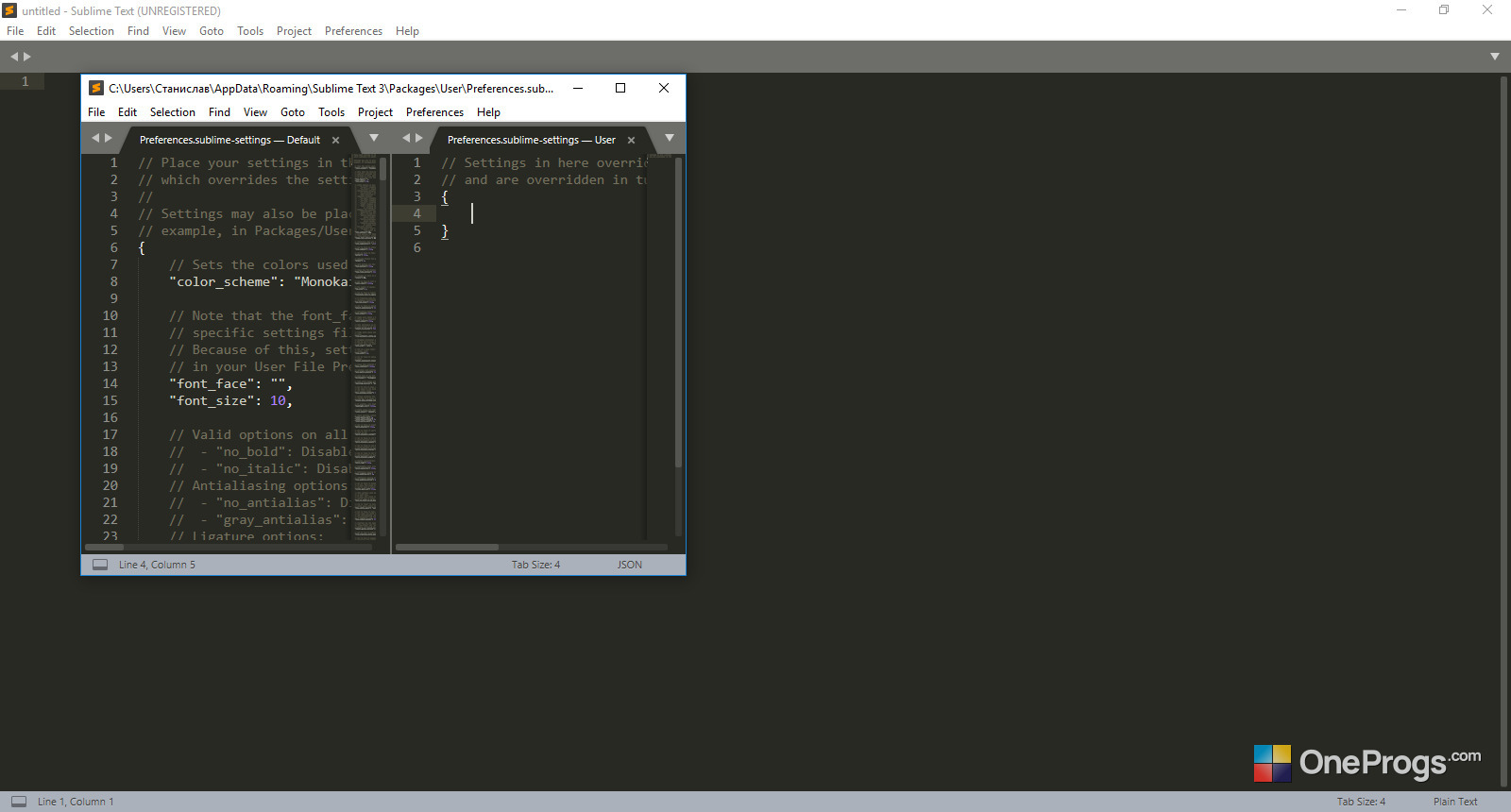Viewport: 1511px width, 812px height.
Task: Open Edit menu in Preferences window
Action: [127, 112]
